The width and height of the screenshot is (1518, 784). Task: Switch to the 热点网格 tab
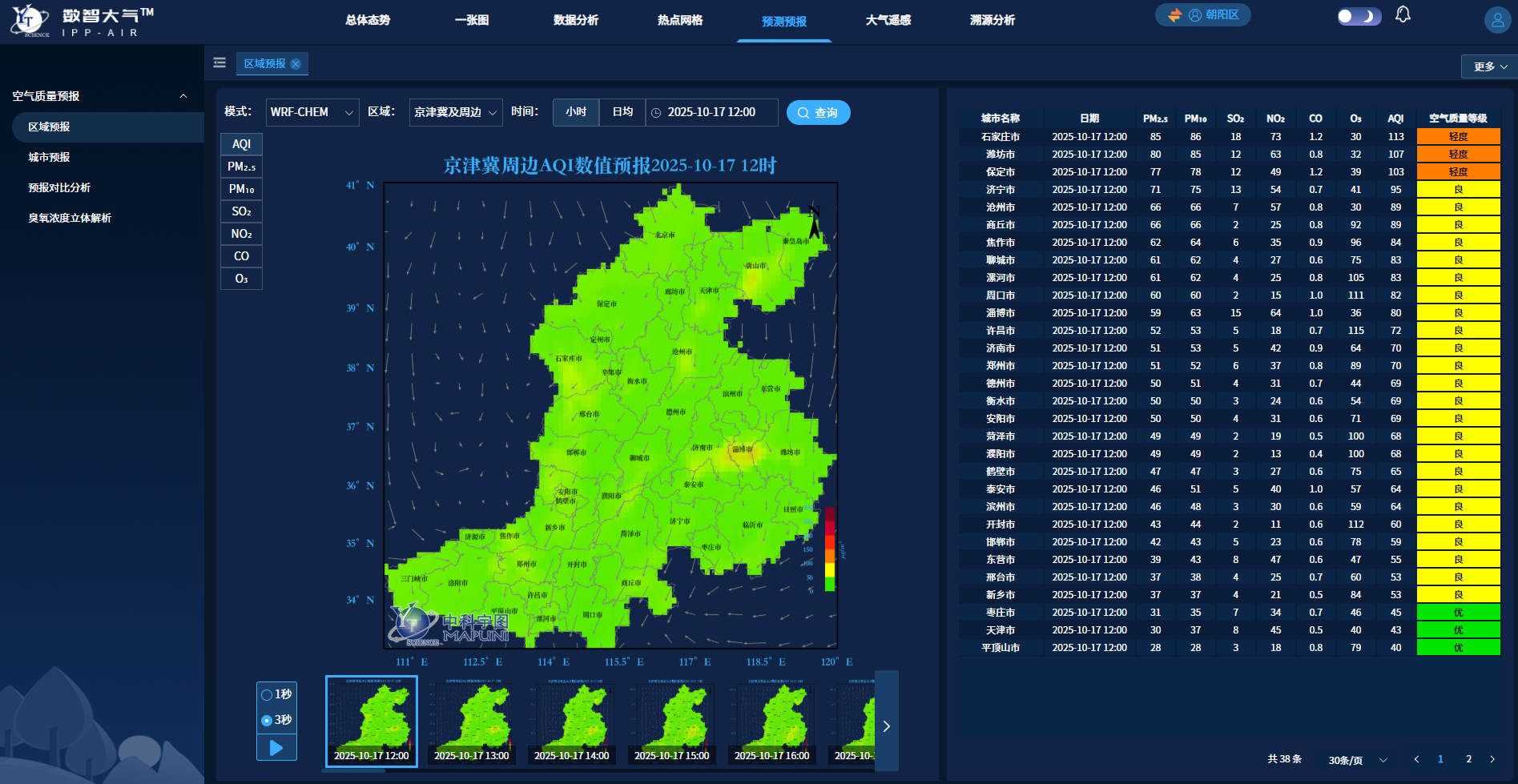point(678,21)
